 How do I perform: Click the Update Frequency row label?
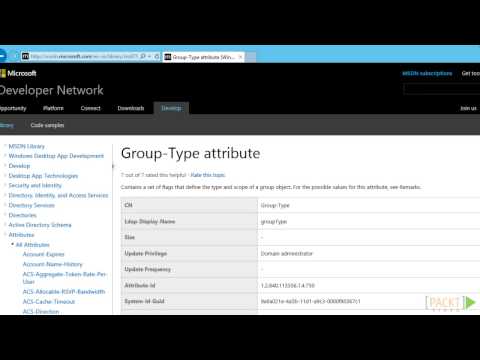tap(148, 270)
